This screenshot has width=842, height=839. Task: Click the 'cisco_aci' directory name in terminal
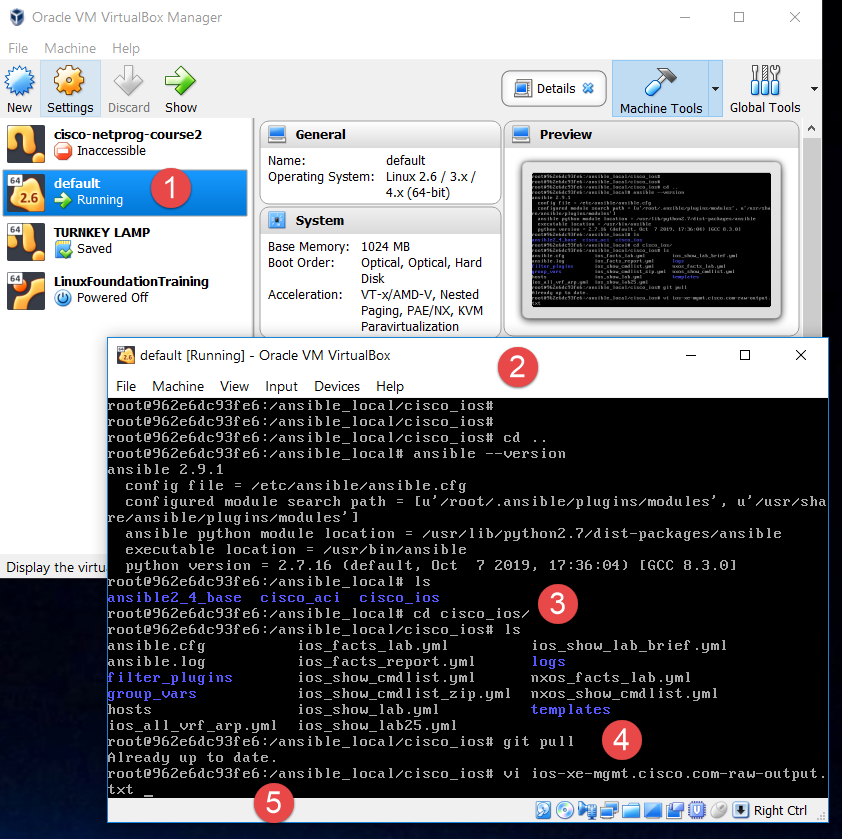(x=300, y=598)
